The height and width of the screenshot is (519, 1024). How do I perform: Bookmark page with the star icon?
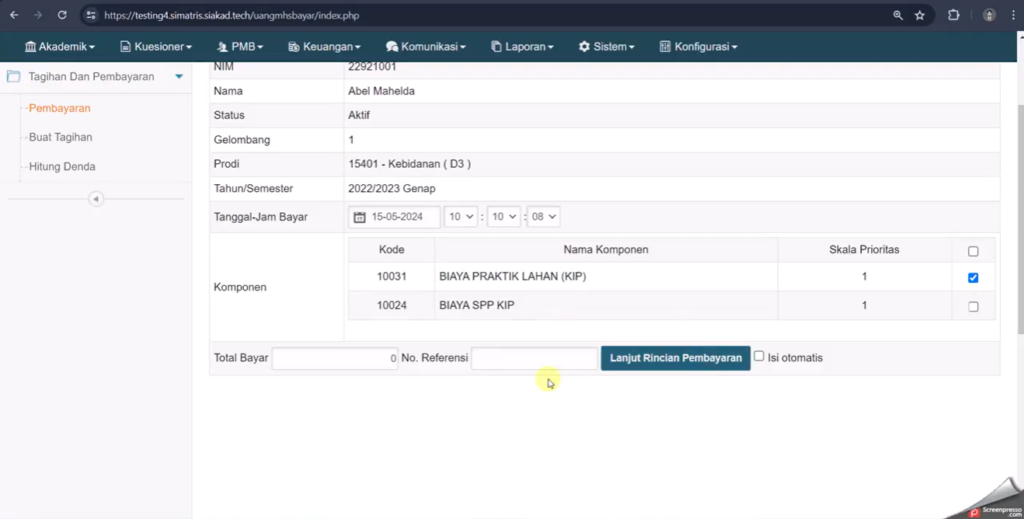click(x=920, y=15)
